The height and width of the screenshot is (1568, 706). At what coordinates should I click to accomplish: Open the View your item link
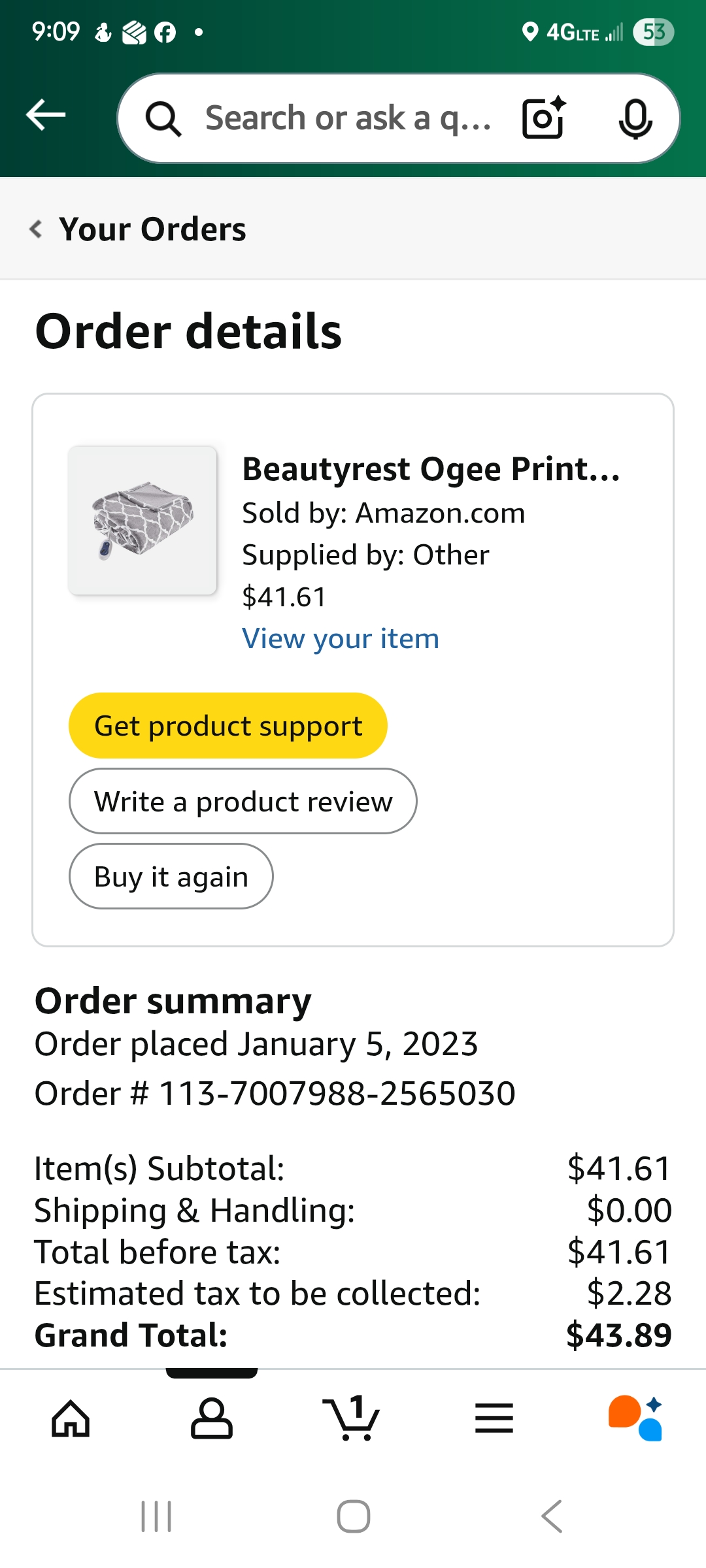(341, 638)
